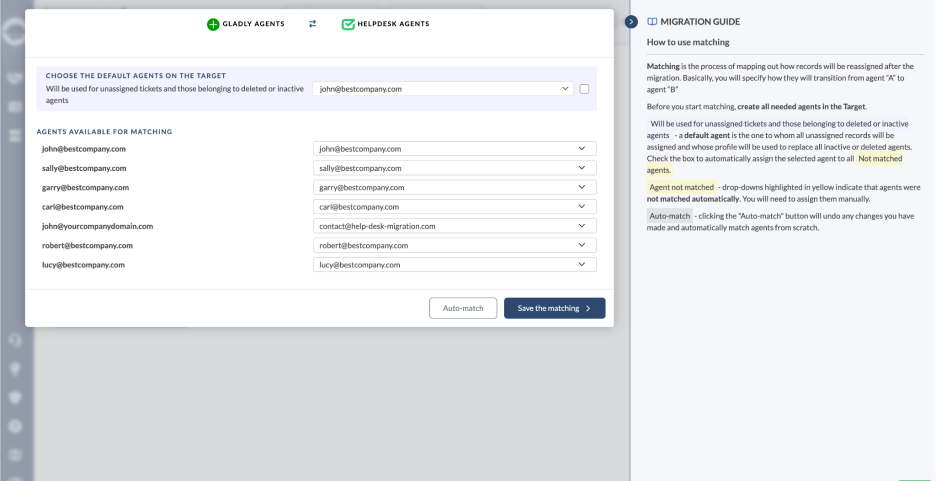Screen dimensions: 936x481
Task: Open dropdown for john@yourcompanydomain.com row
Action: pos(455,226)
